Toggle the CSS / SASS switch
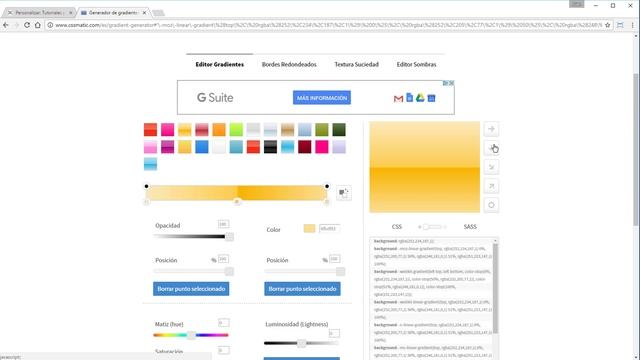 (432, 227)
